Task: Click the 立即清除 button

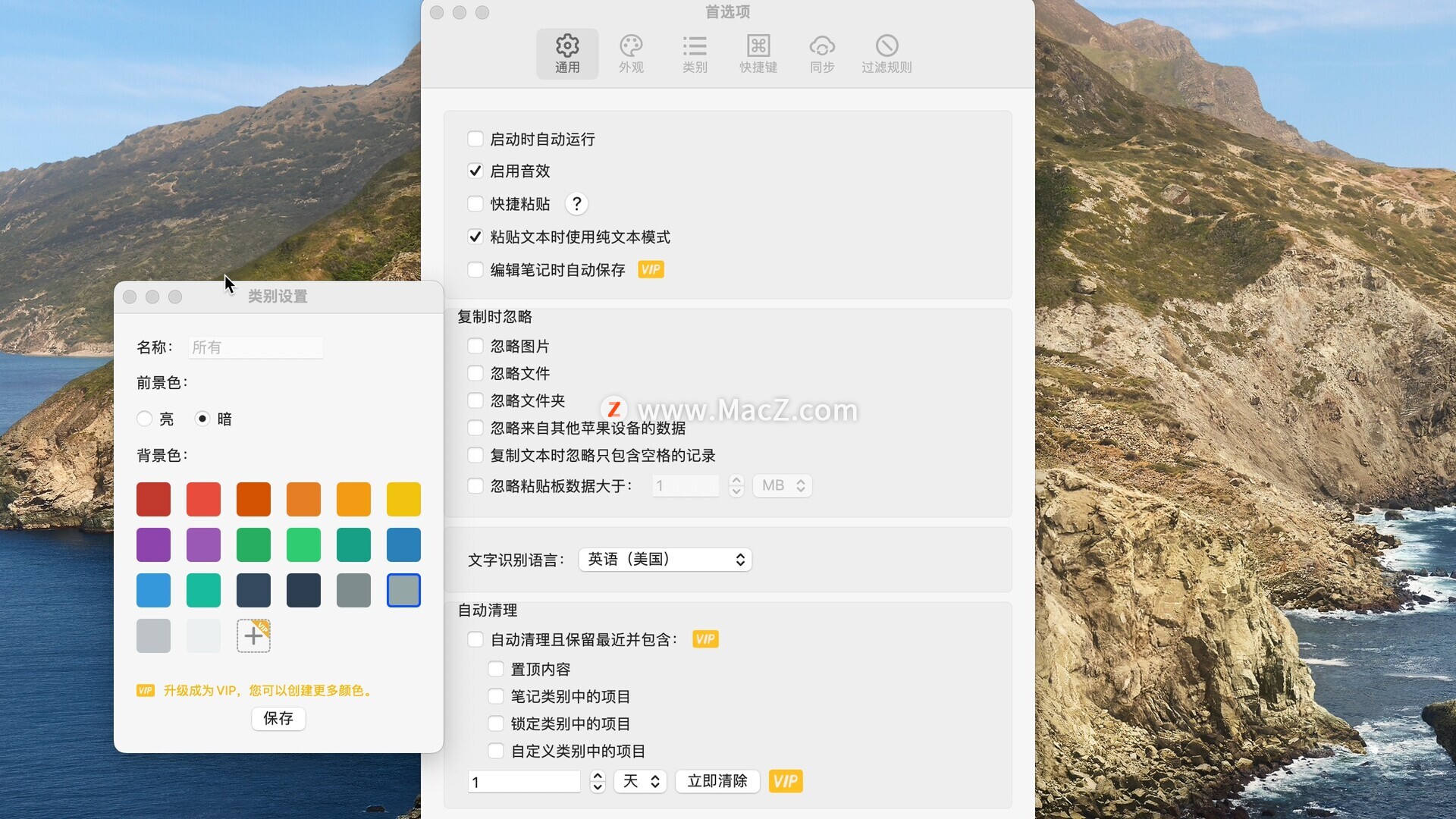Action: point(717,781)
